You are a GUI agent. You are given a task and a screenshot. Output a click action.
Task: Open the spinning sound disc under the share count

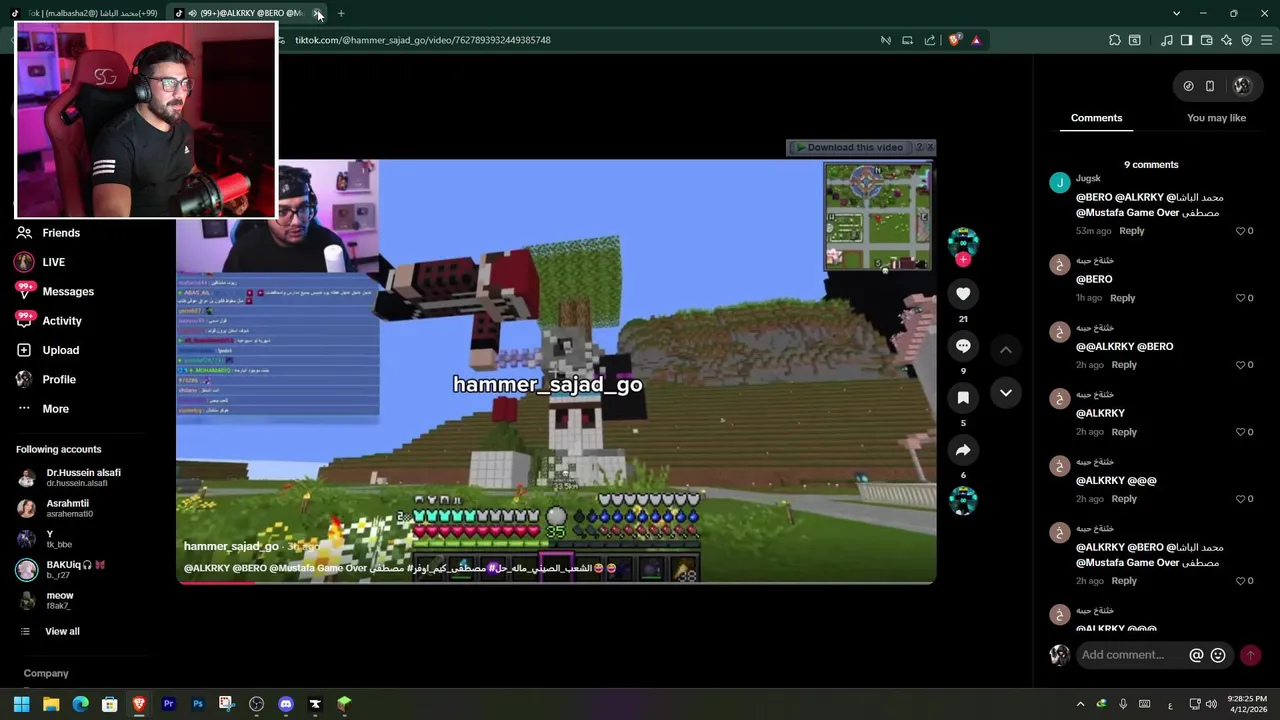[x=963, y=500]
